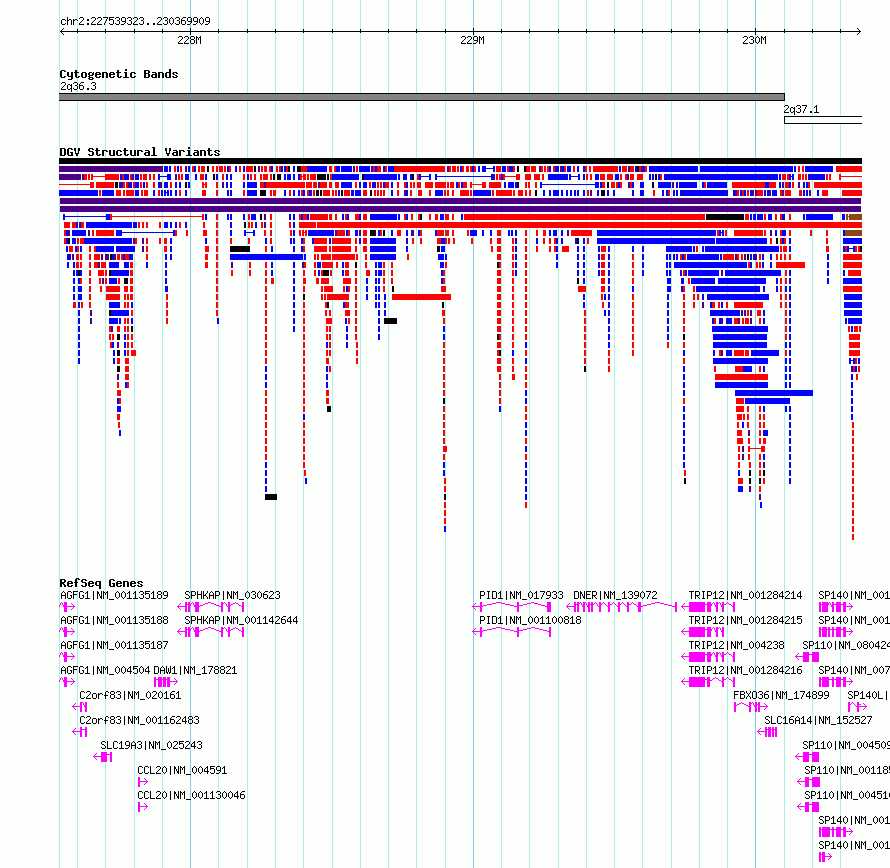The width and height of the screenshot is (890, 868).
Task: Select the Cytogenetic Bands track title
Action: pos(119,74)
